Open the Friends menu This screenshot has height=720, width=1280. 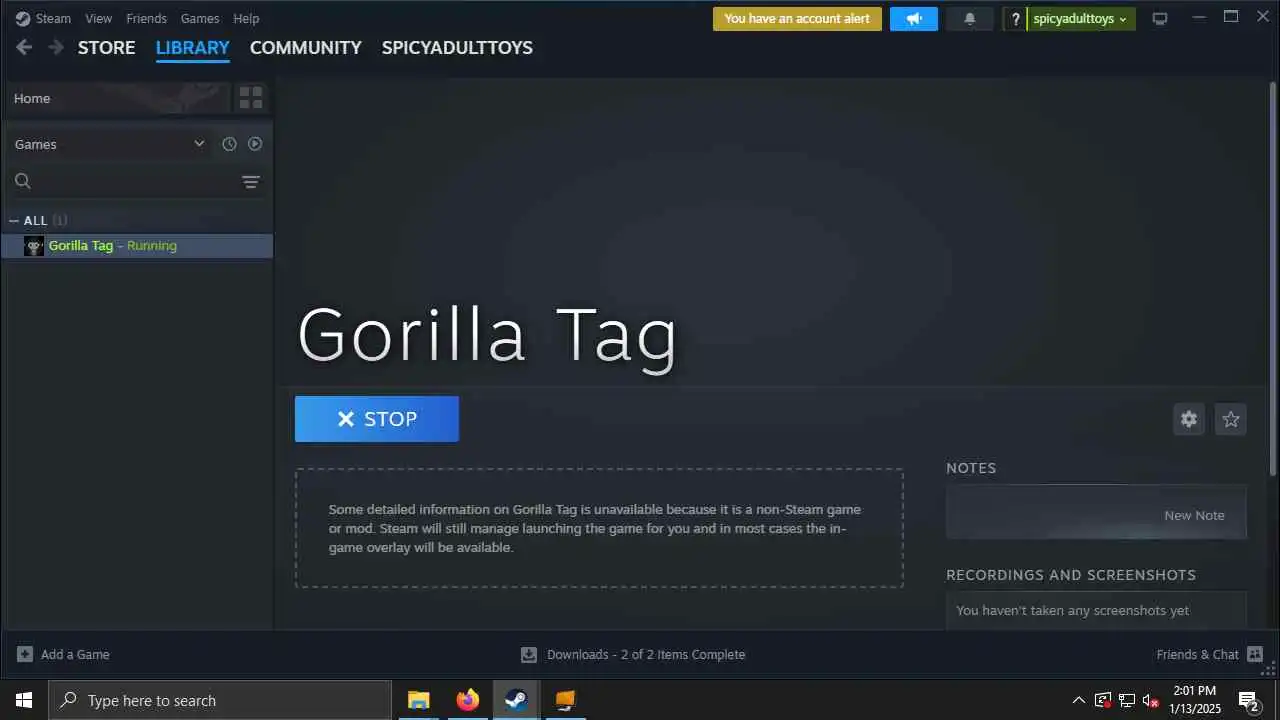pyautogui.click(x=146, y=18)
